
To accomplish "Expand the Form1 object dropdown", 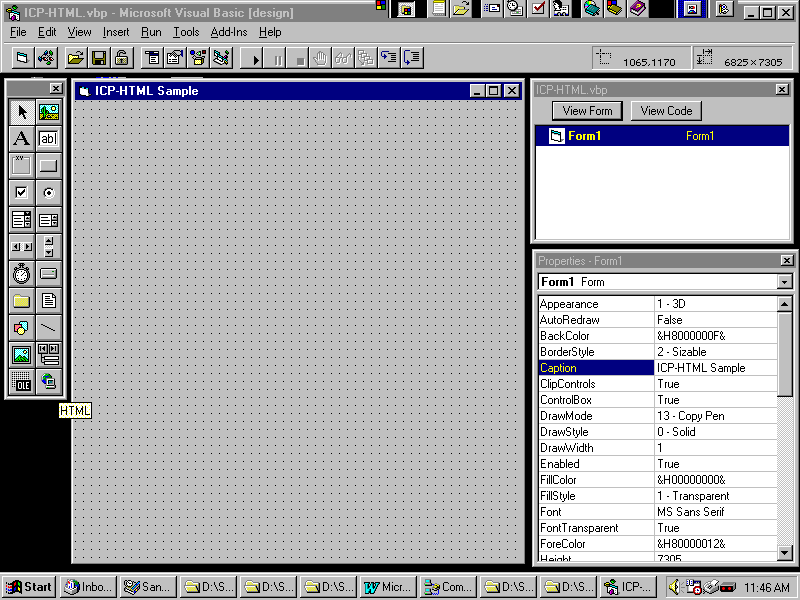I will pyautogui.click(x=784, y=282).
